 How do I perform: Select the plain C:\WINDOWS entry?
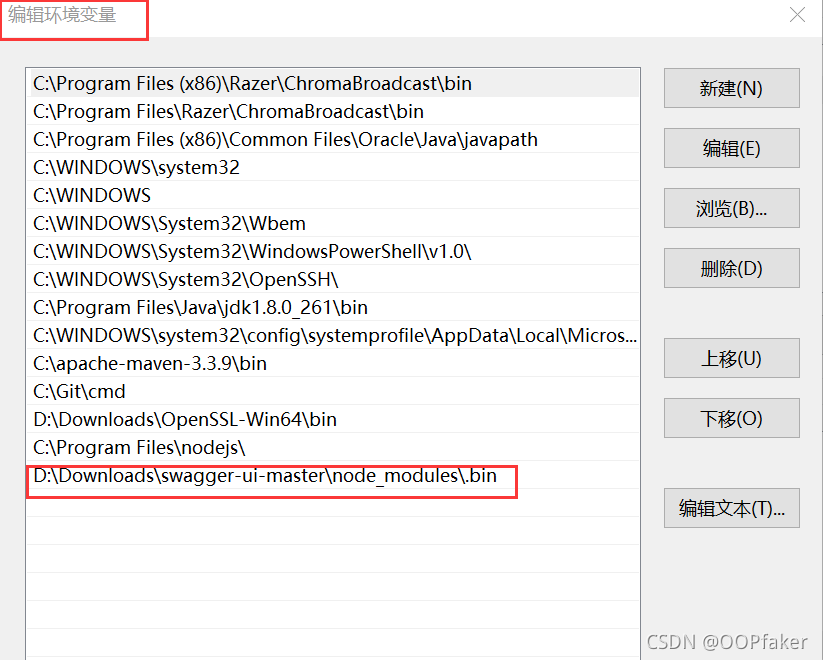333,195
